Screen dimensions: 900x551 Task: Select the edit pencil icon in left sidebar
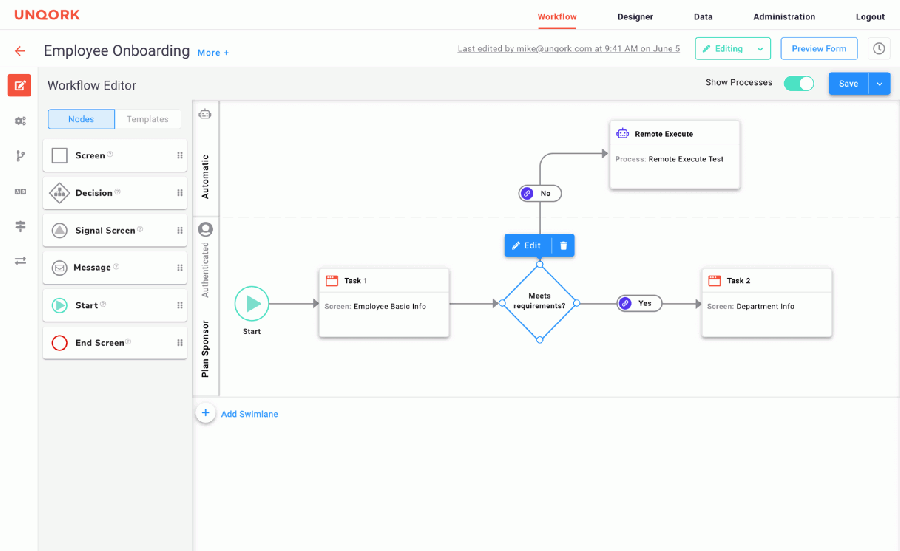click(20, 86)
